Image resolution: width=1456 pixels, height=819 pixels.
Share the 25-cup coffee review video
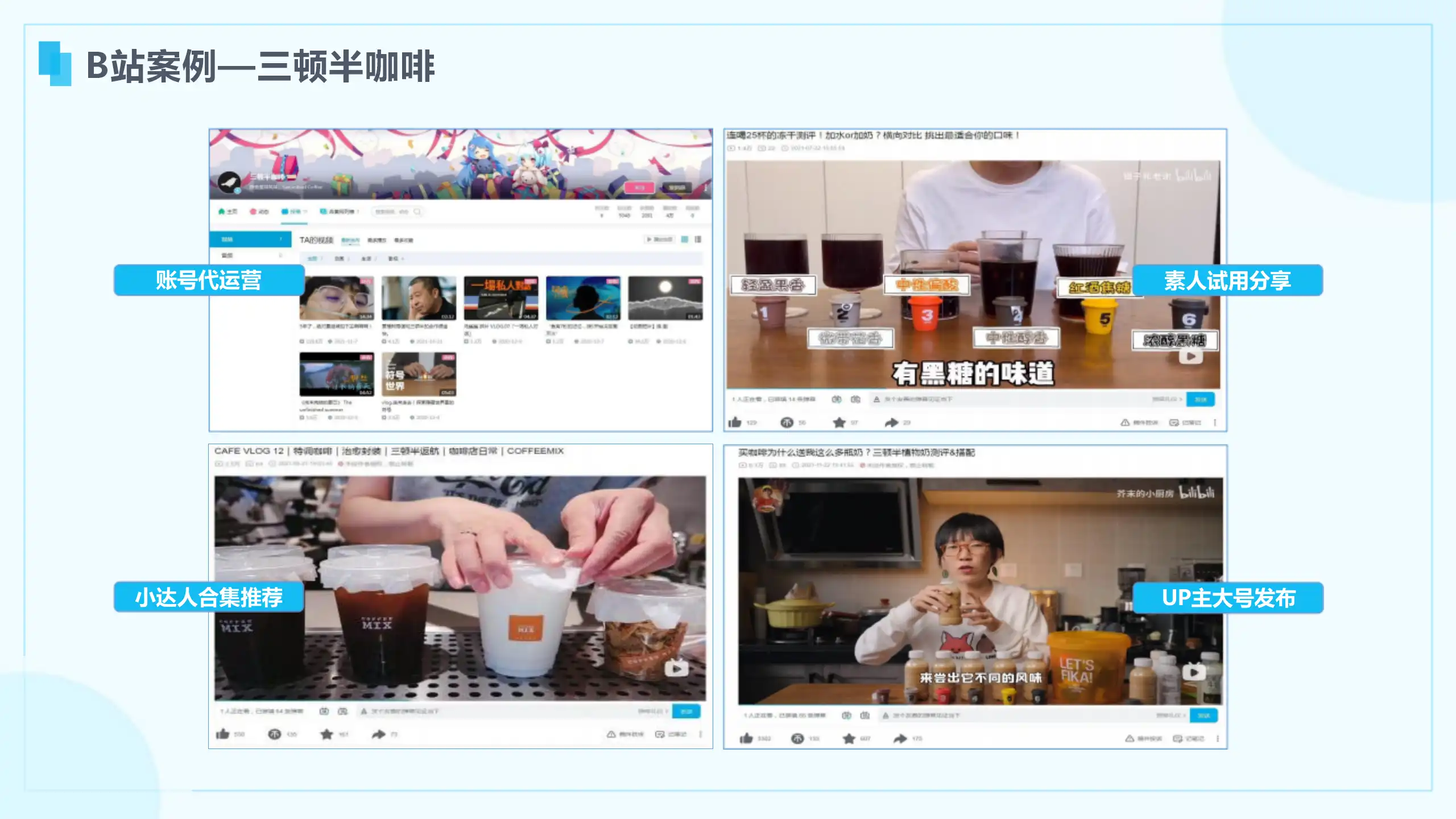891,422
